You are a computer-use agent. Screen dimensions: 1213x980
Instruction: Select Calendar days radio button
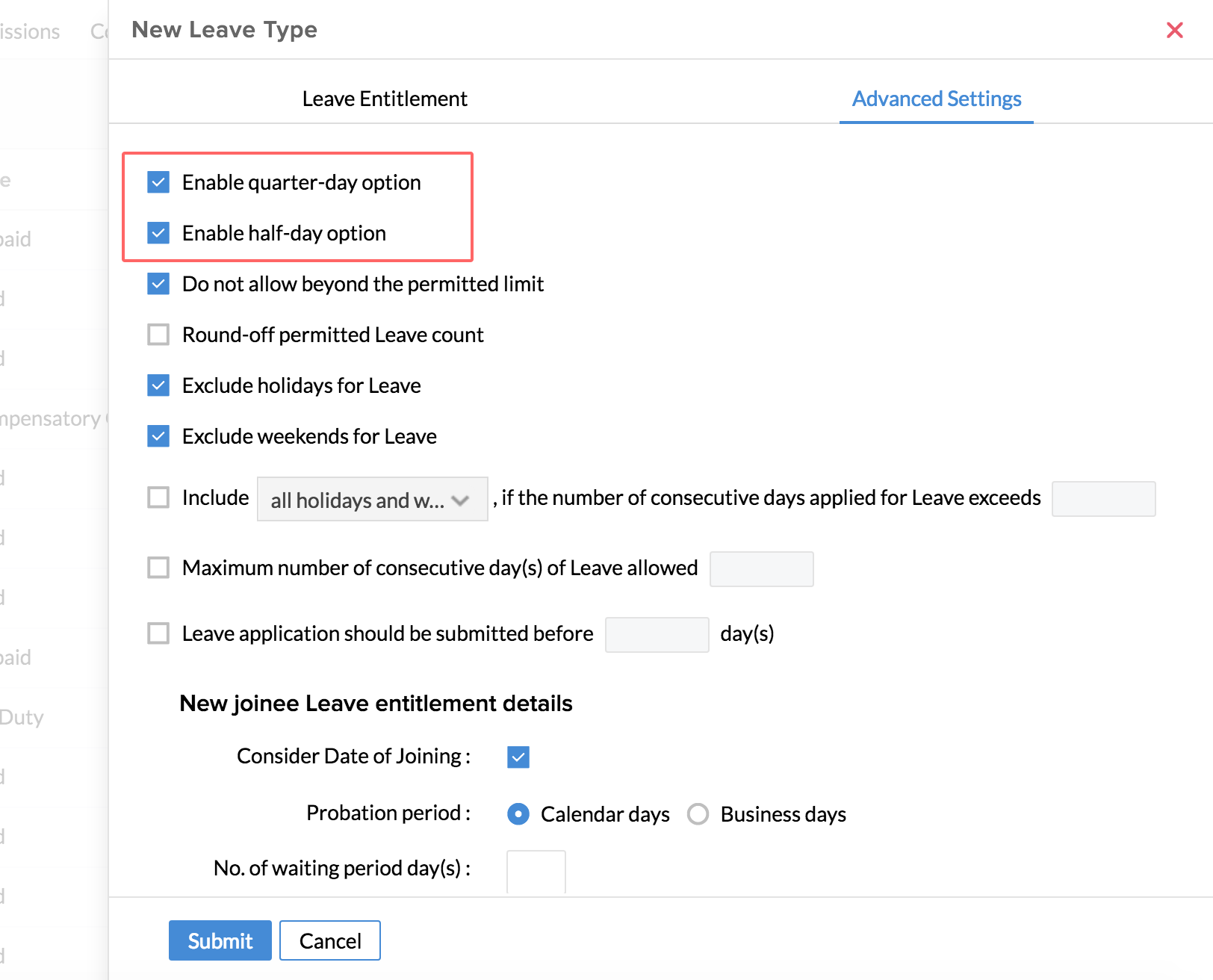coord(518,814)
